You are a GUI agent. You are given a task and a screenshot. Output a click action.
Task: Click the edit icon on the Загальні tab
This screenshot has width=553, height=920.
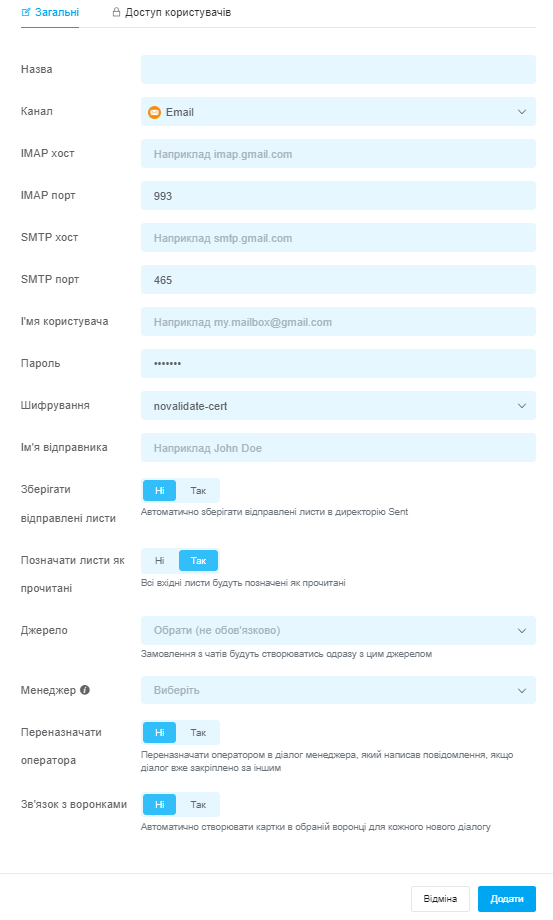[26, 12]
